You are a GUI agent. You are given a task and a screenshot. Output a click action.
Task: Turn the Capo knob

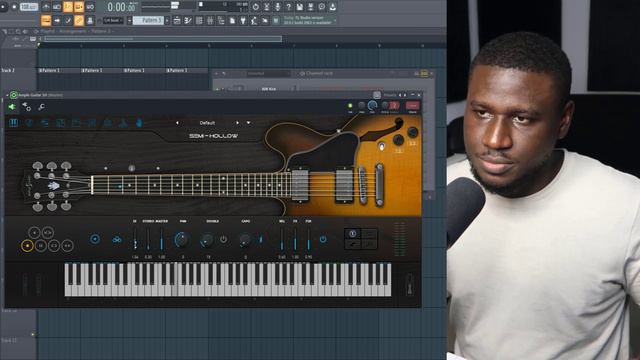point(244,240)
